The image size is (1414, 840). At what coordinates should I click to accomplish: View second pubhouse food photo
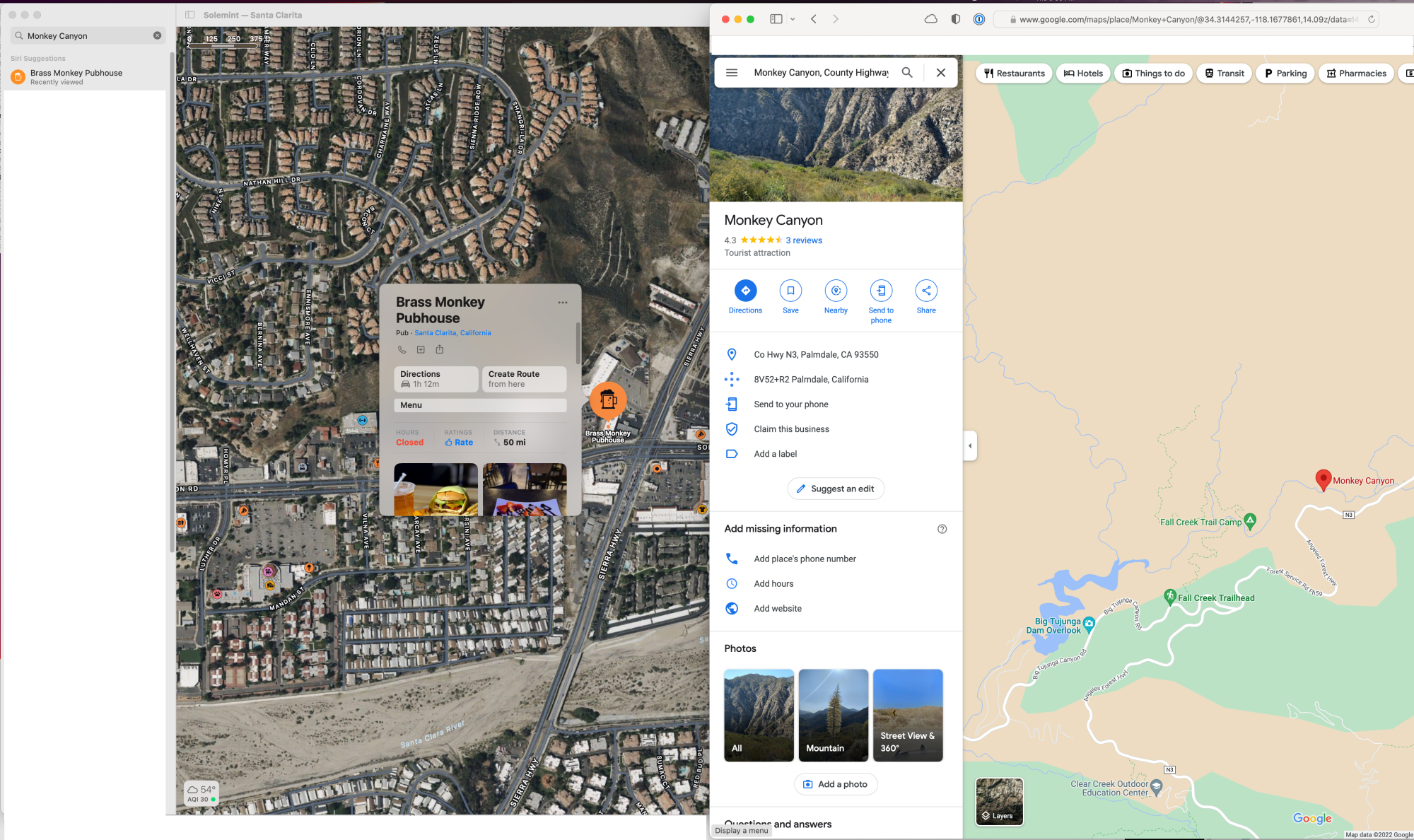[x=525, y=489]
